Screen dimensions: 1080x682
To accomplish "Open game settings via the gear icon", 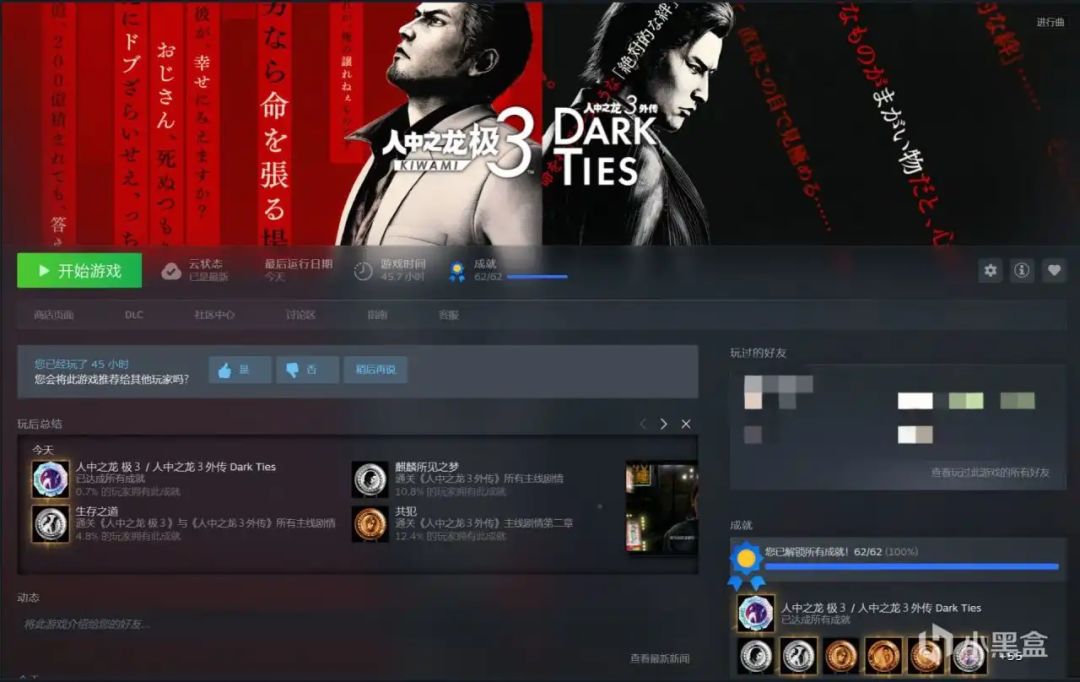I will [x=990, y=271].
